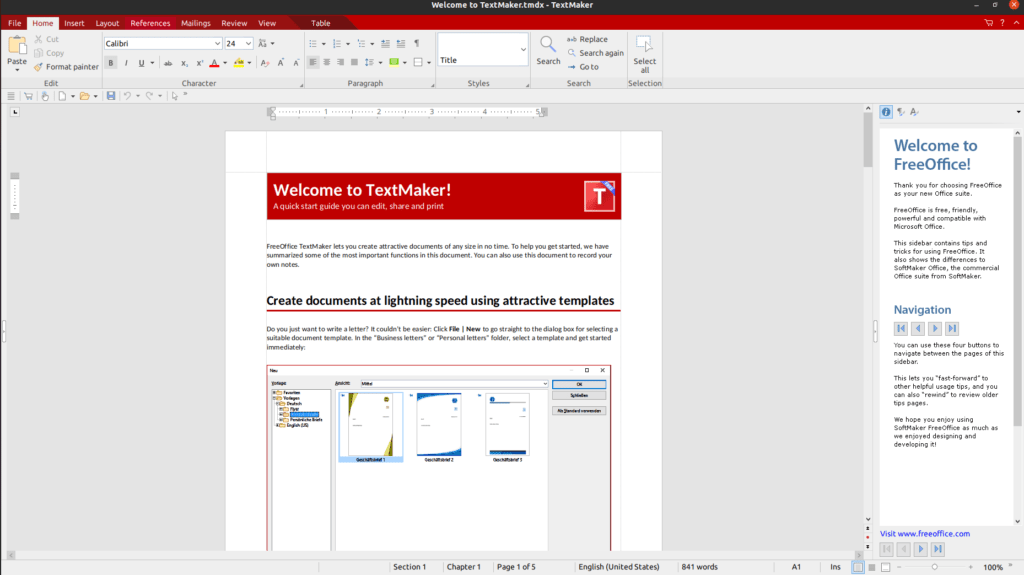1024x575 pixels.
Task: Switch to the Layout ribbon tab
Action: tap(107, 23)
